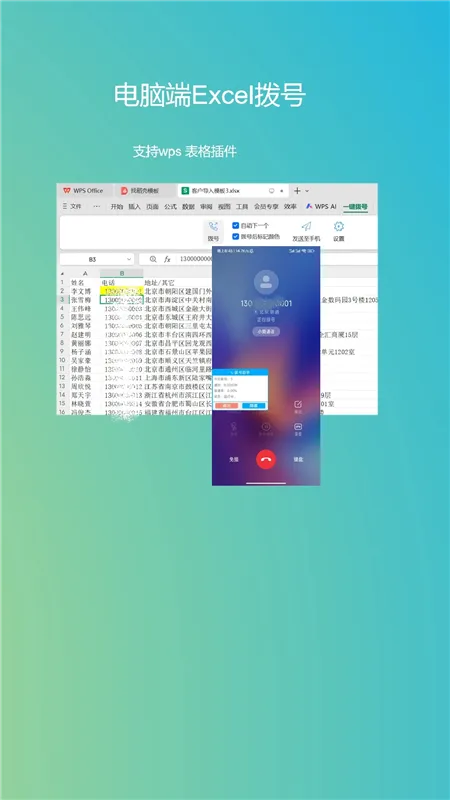Open 设置 gear icon in ribbon
450x800 pixels.
point(339,227)
